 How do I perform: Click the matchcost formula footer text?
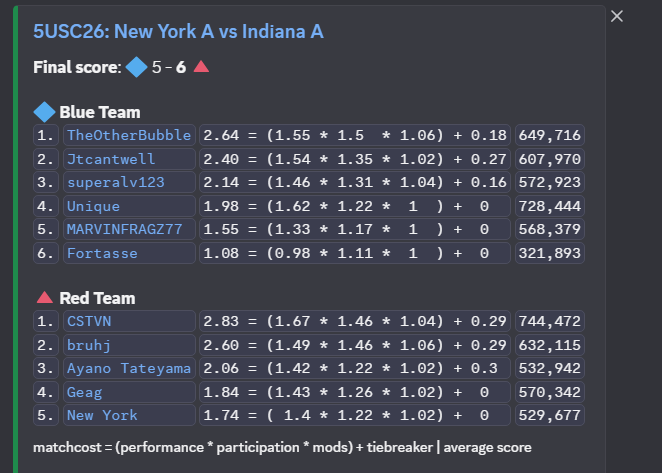click(x=282, y=447)
